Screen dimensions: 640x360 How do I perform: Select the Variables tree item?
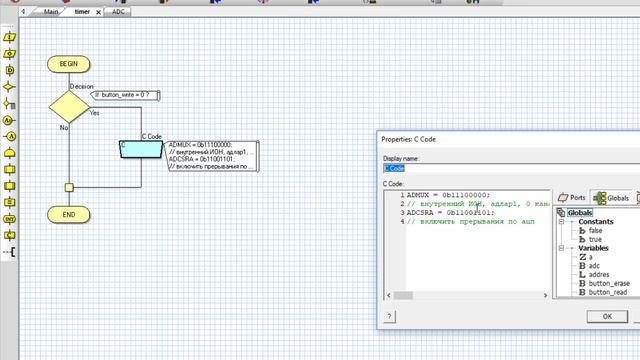coord(593,248)
